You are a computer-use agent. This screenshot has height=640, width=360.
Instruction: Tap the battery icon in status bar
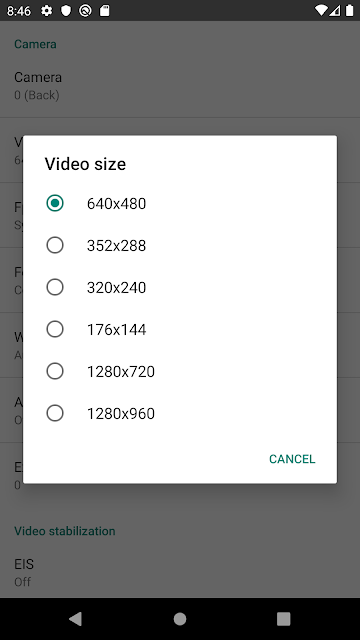[349, 11]
